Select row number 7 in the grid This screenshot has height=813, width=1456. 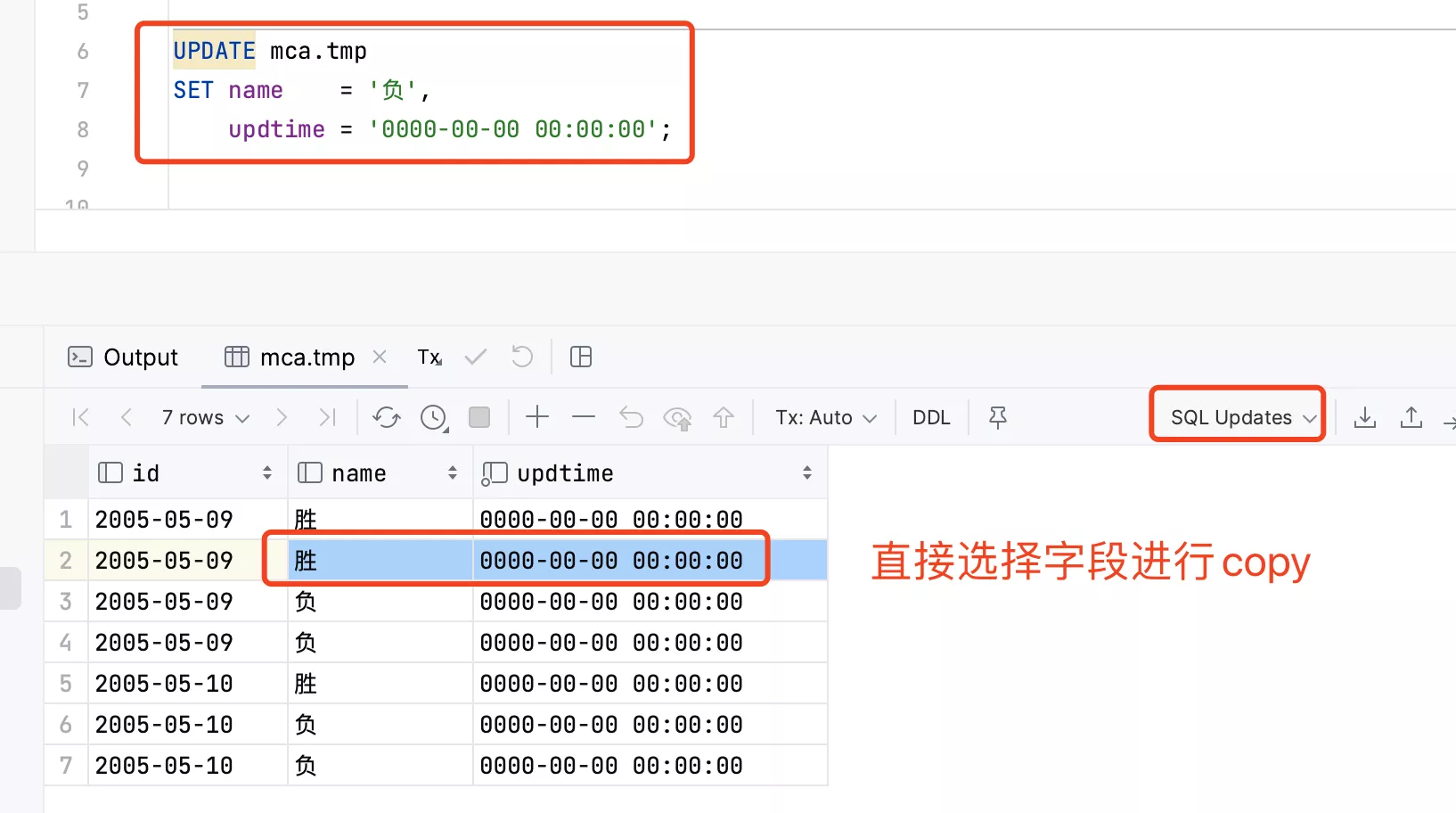point(66,765)
